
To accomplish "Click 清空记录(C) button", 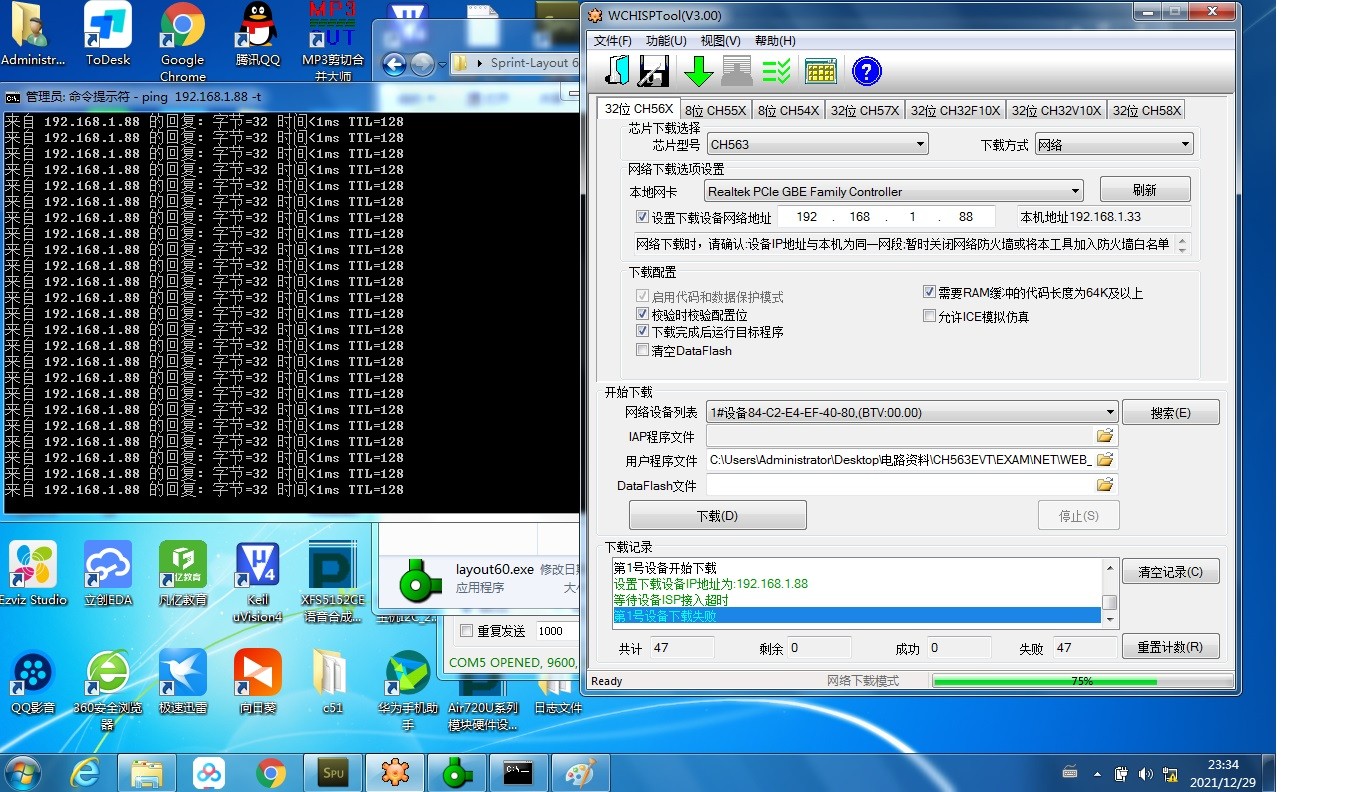I will pyautogui.click(x=1171, y=572).
